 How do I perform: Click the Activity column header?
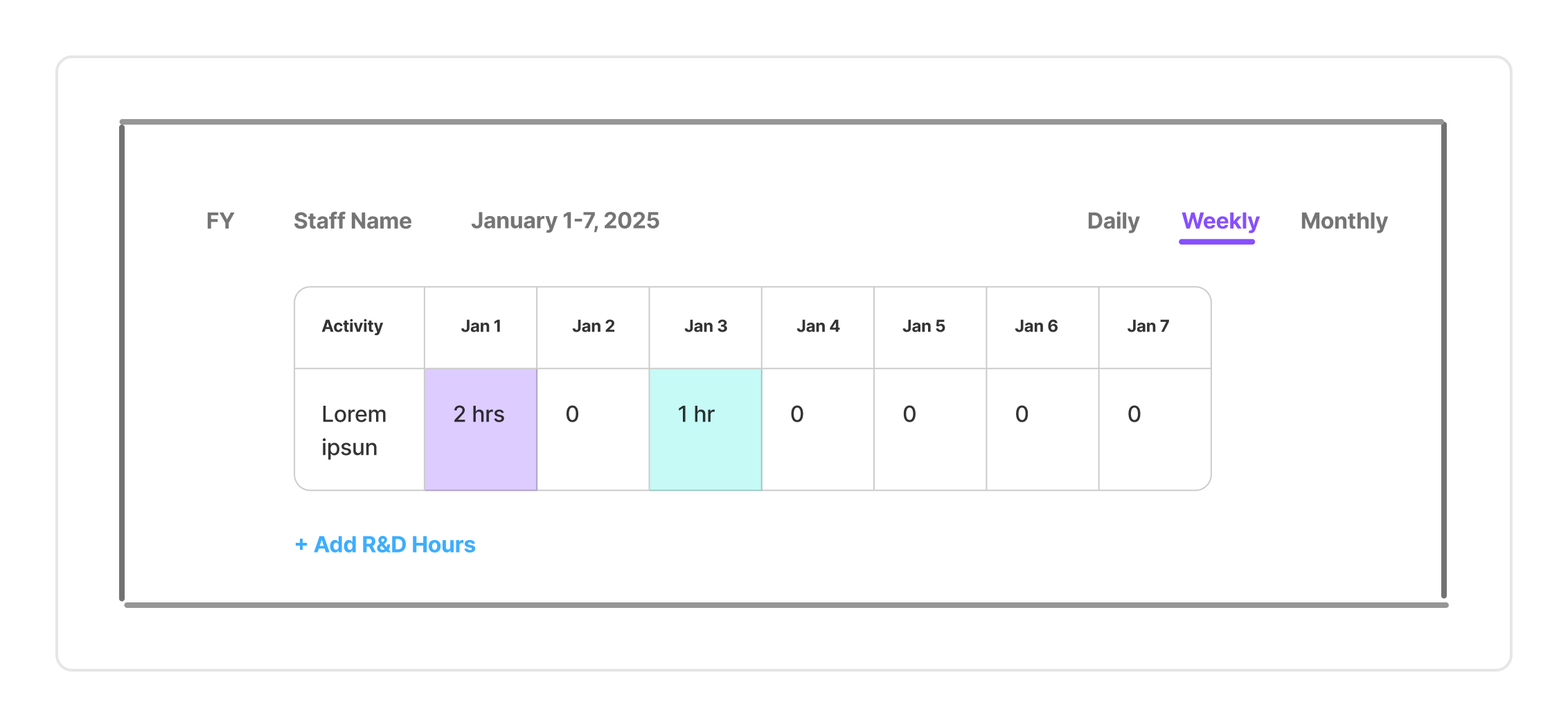(359, 327)
